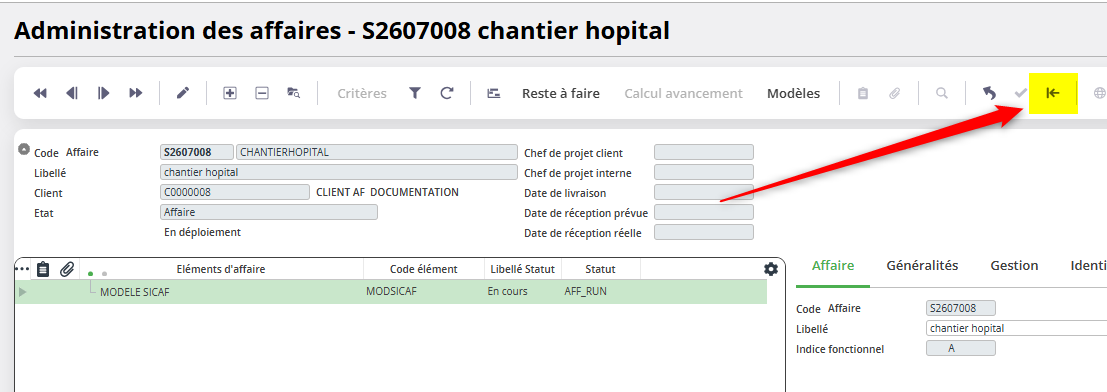This screenshot has width=1107, height=392.
Task: Click the magnifier search icon in toolbar
Action: [x=942, y=93]
